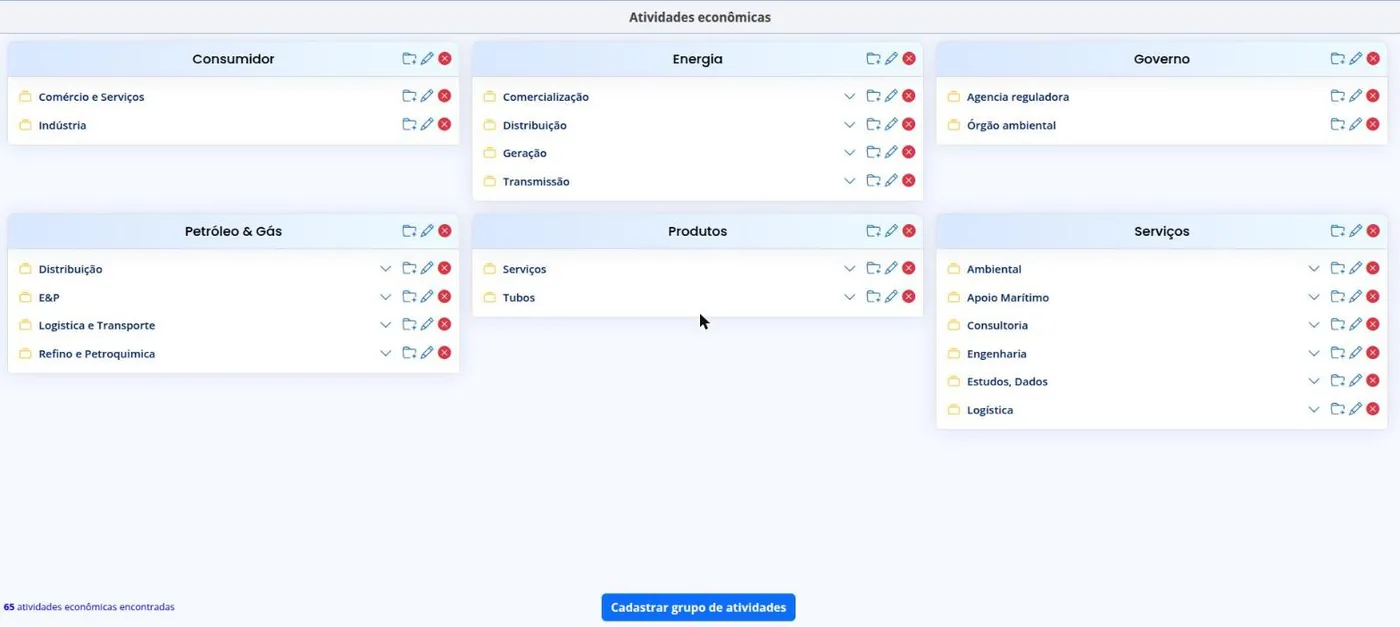Expand the Comercialização row

(x=849, y=97)
